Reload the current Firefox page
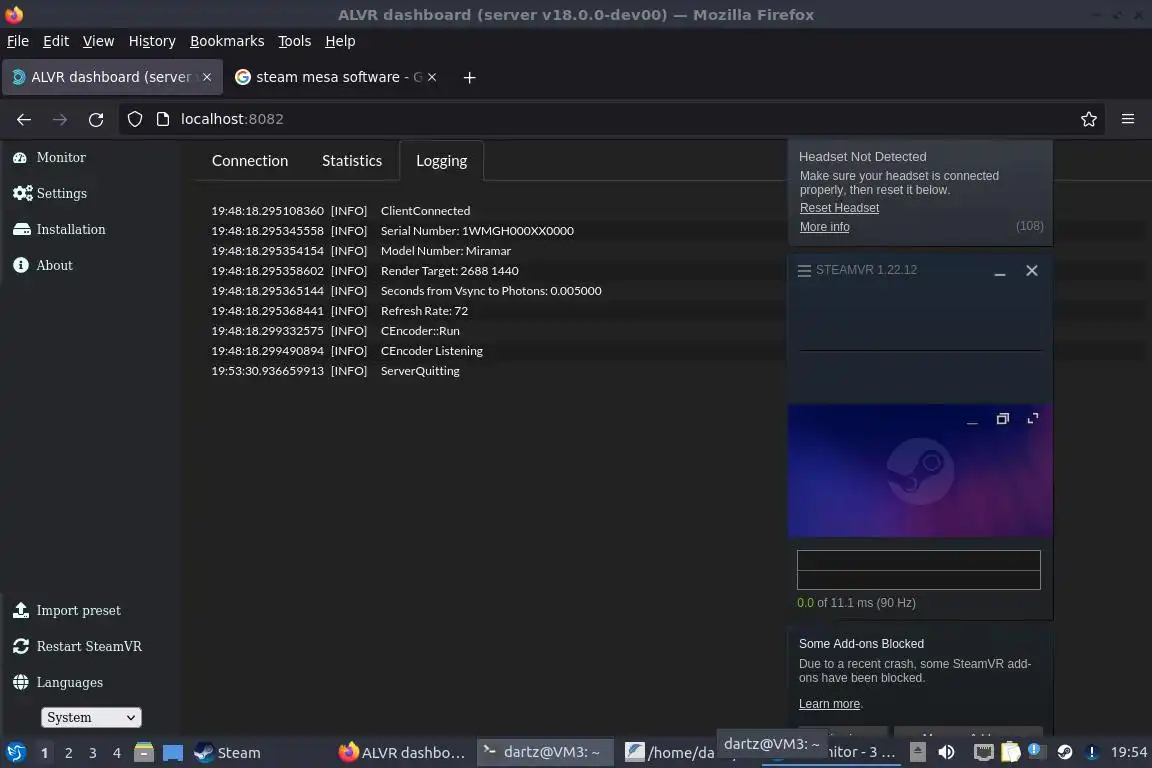1152x768 pixels. [x=96, y=119]
